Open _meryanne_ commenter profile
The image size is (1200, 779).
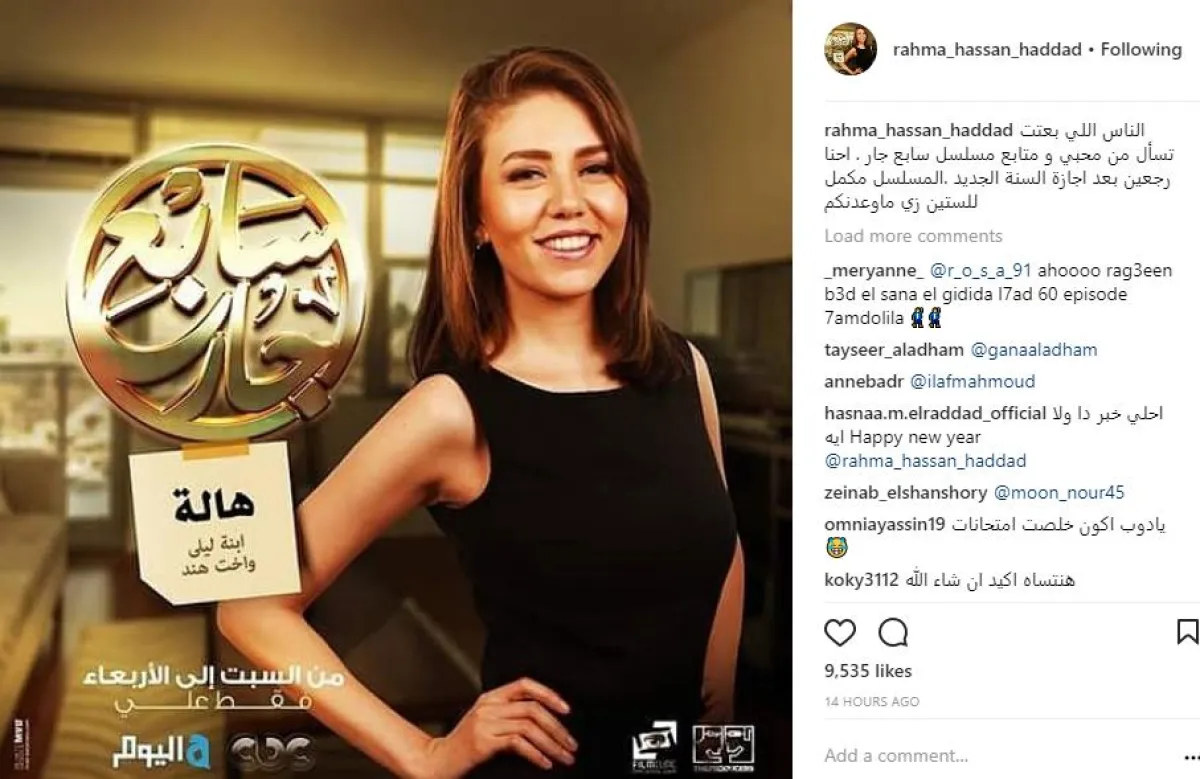pyautogui.click(x=874, y=270)
